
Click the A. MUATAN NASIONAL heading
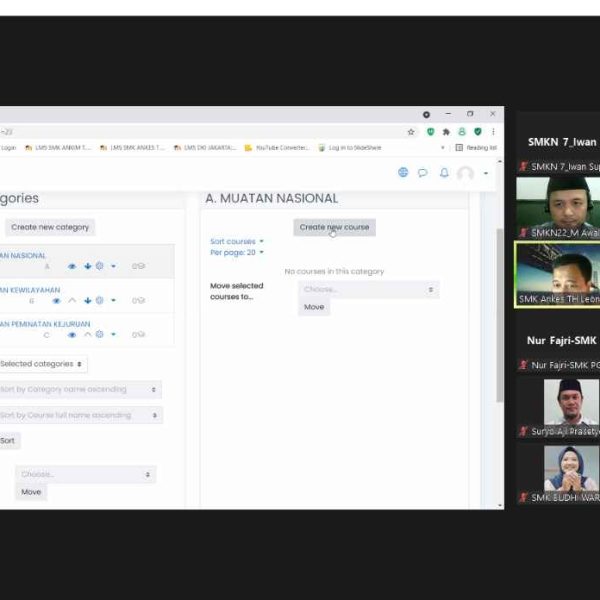click(272, 199)
